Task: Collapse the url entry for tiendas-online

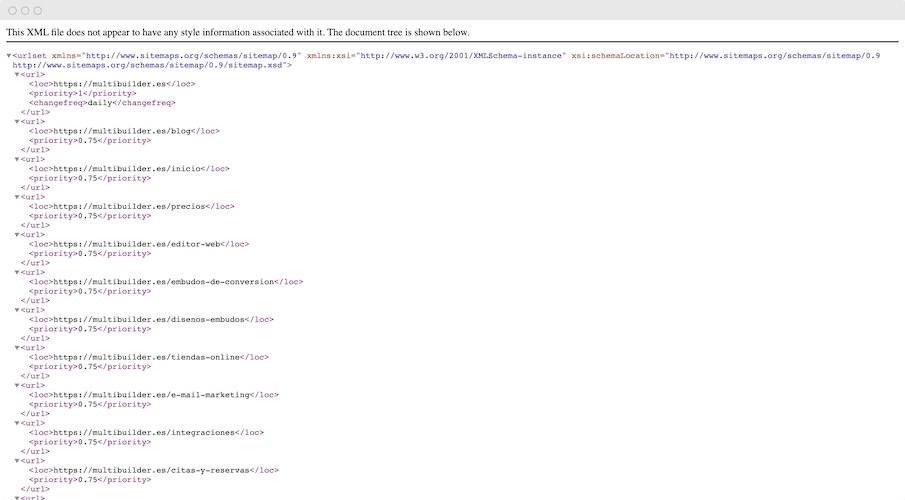Action: pos(17,347)
